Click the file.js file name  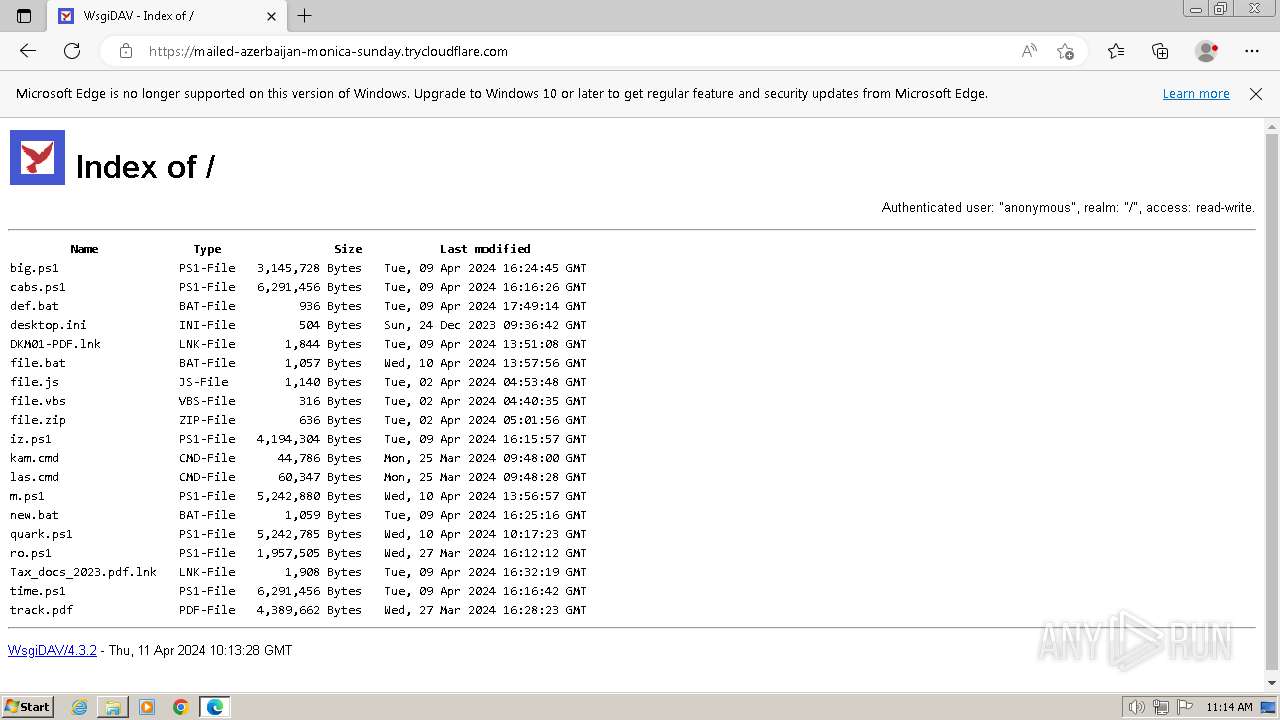(x=34, y=382)
